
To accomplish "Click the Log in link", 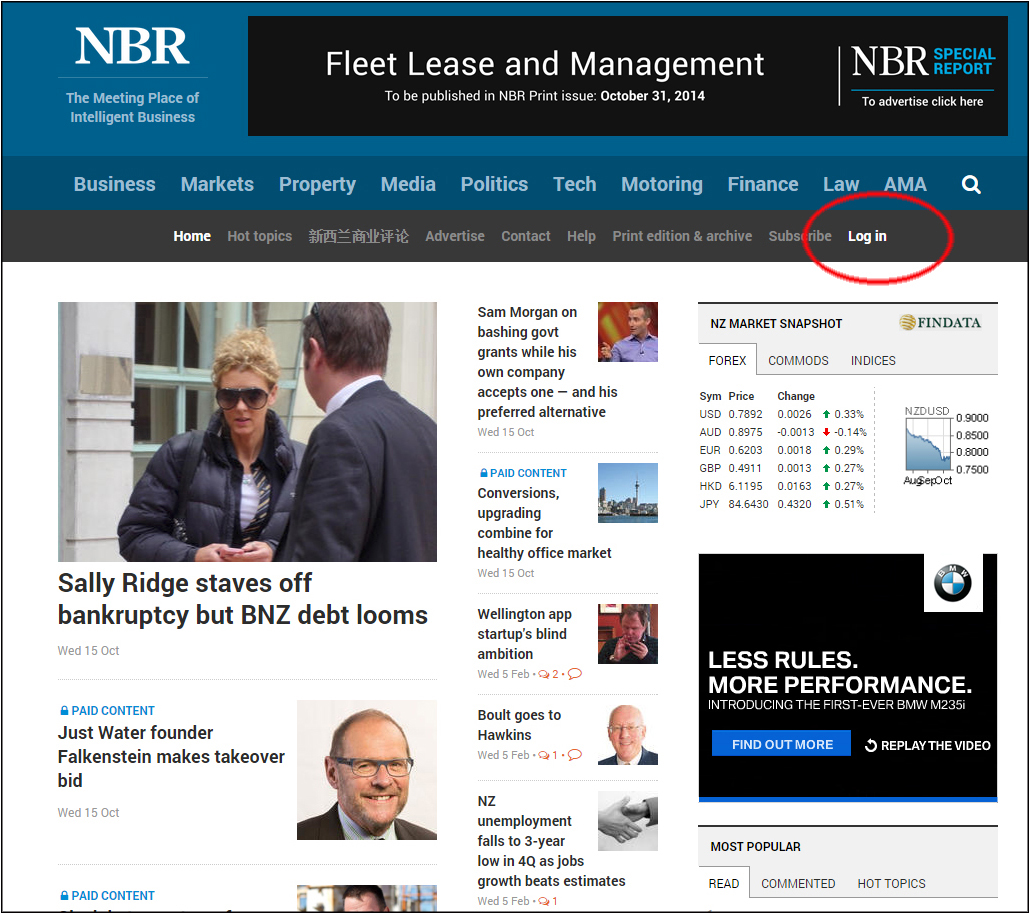I will 867,236.
